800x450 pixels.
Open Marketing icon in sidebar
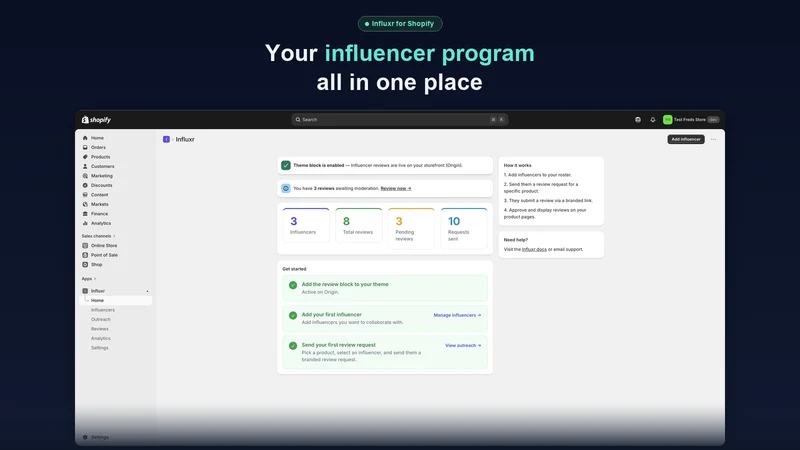coord(85,176)
